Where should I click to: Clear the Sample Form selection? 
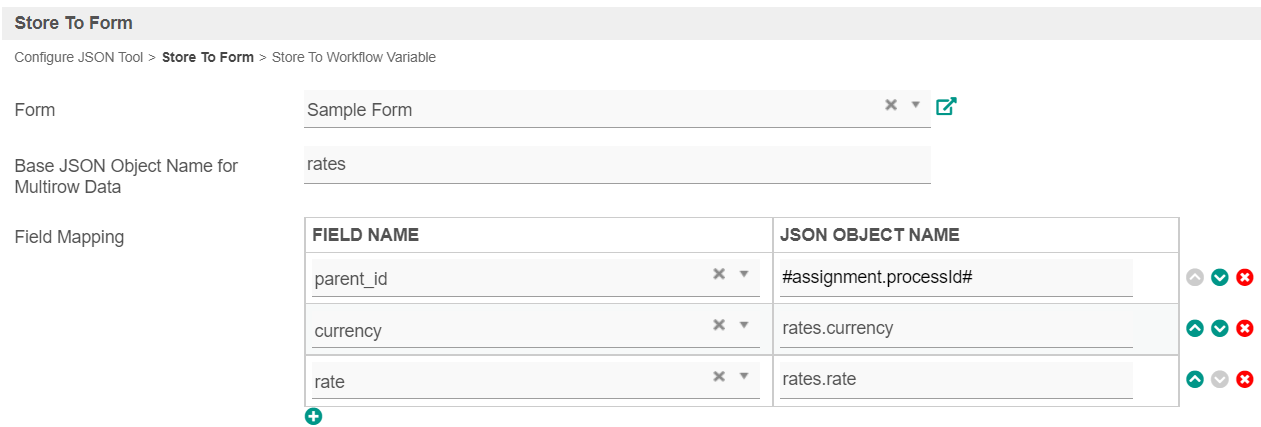[x=890, y=105]
